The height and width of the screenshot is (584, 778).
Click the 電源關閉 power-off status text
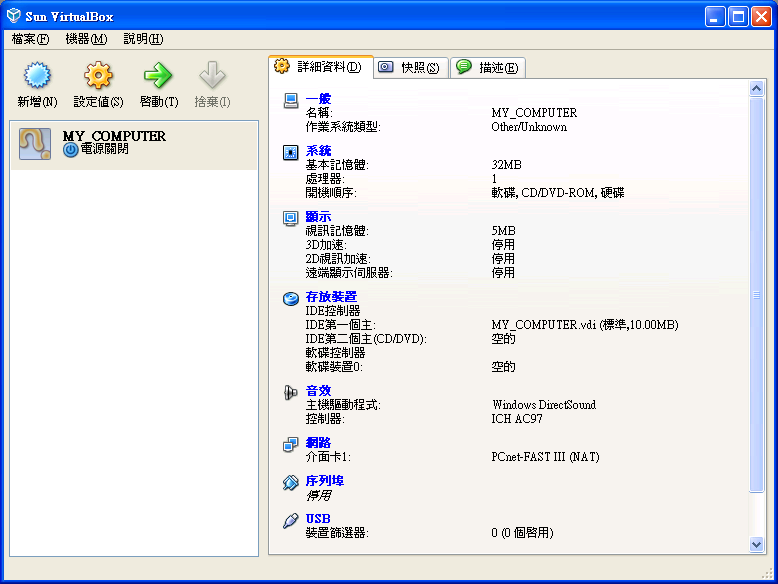tap(104, 149)
